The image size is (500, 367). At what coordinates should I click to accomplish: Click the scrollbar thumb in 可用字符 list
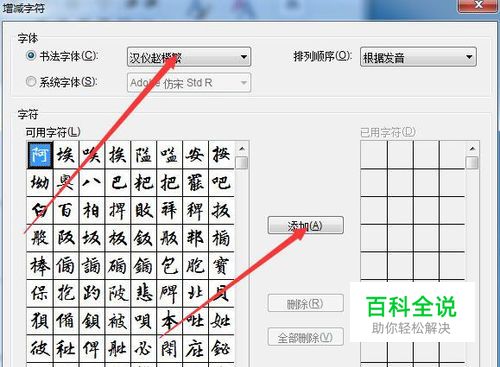pos(242,163)
